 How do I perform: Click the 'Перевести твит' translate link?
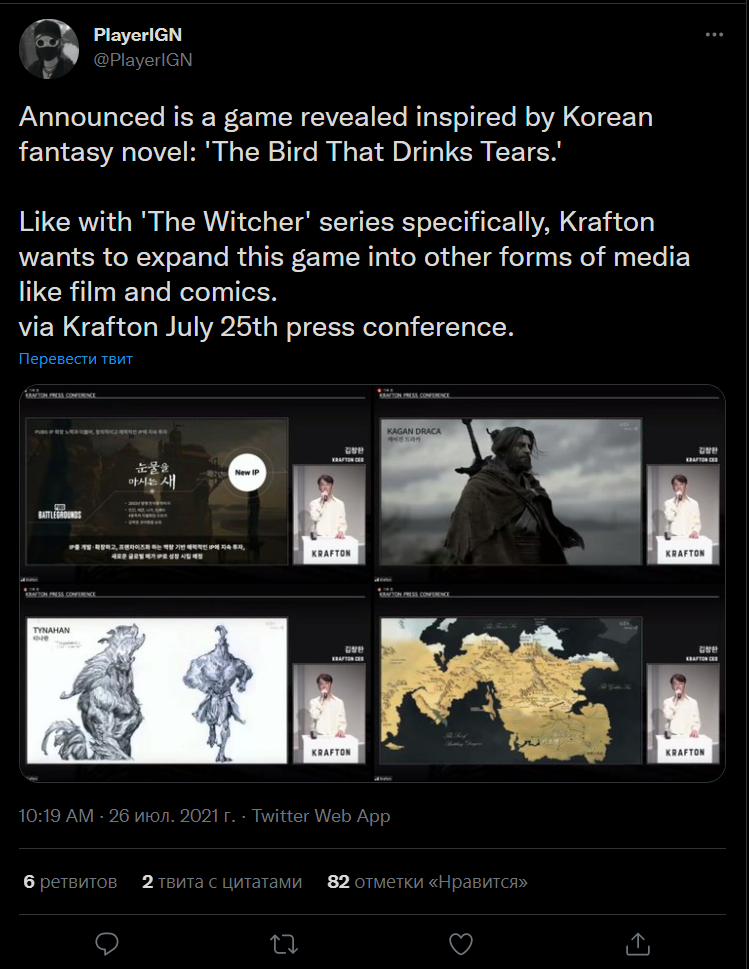click(x=75, y=358)
